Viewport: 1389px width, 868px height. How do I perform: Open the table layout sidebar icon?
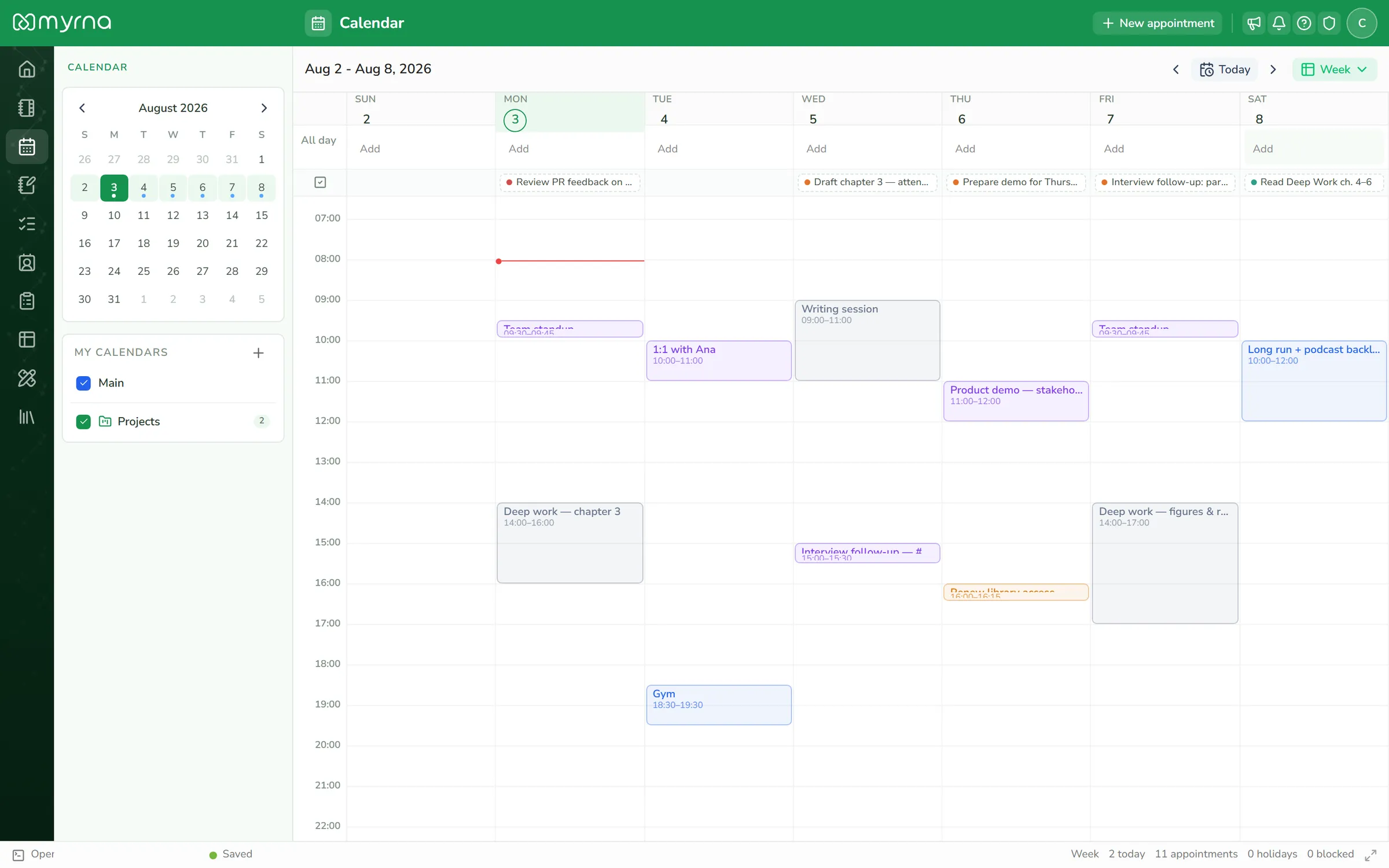click(27, 340)
